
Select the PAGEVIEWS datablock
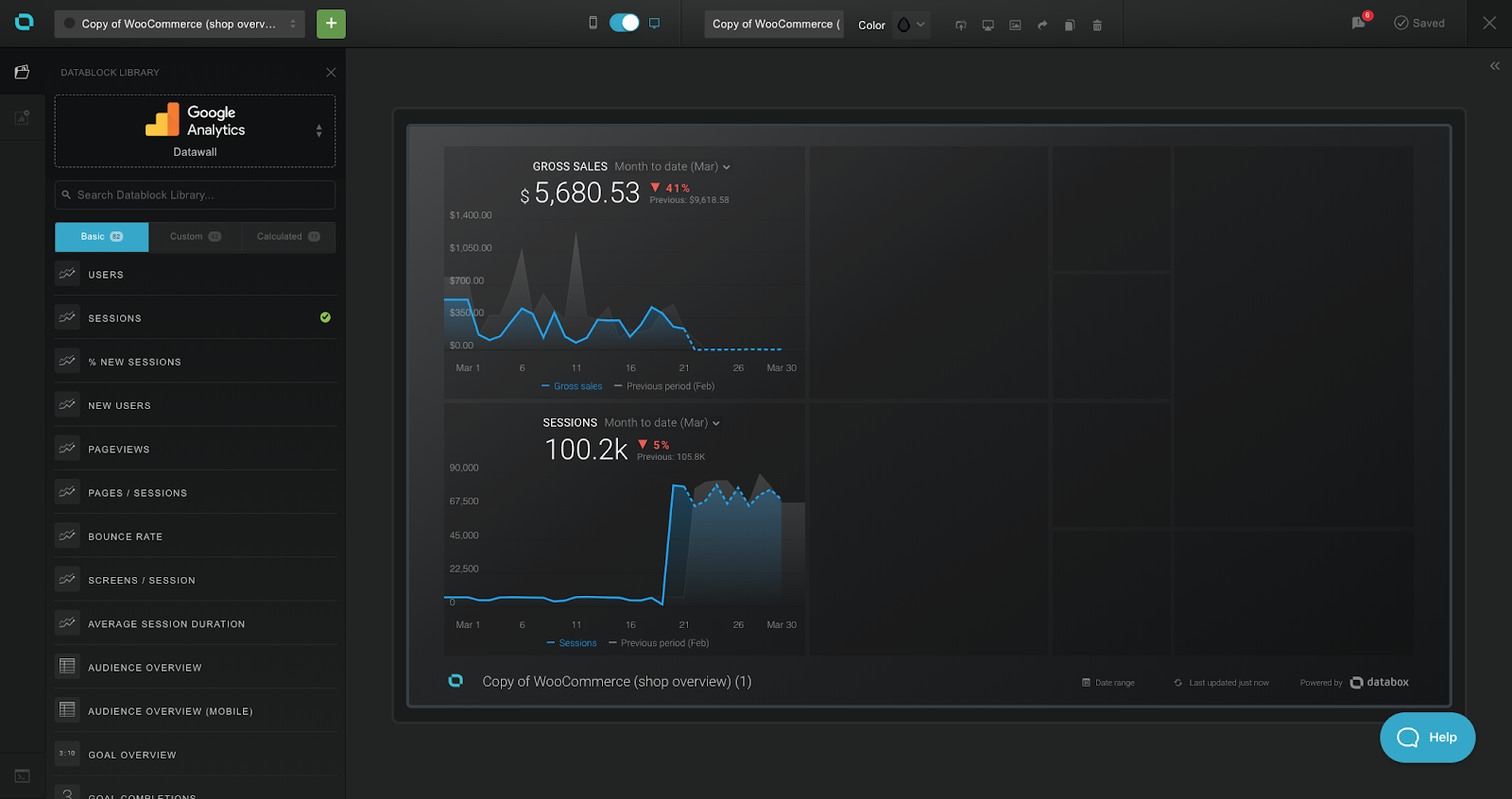pyautogui.click(x=195, y=450)
